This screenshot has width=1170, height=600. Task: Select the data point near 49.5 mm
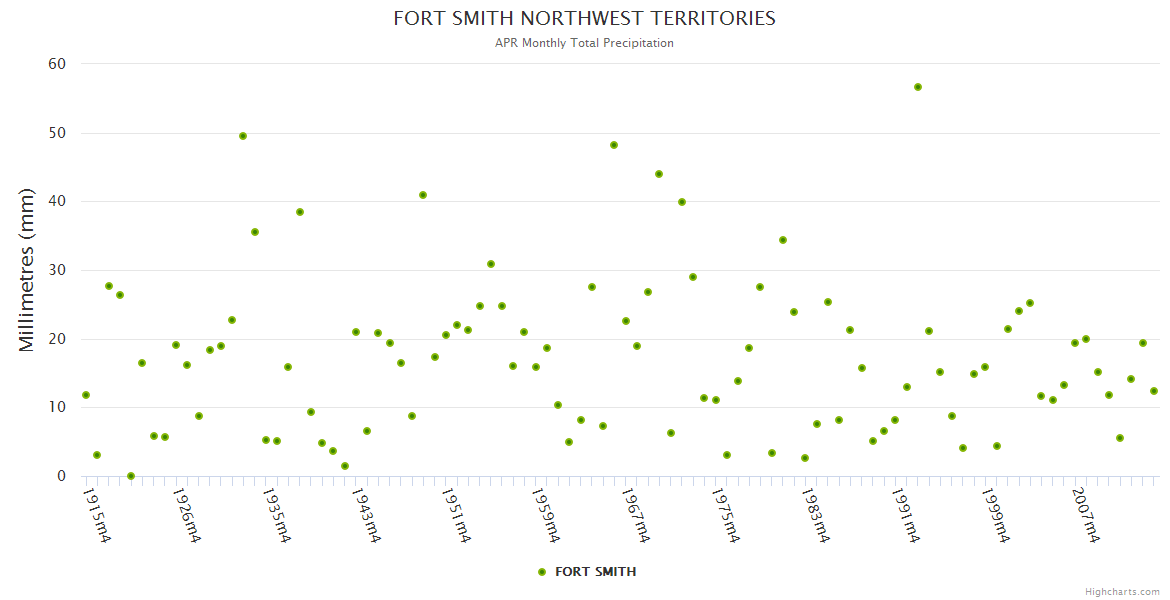click(243, 136)
